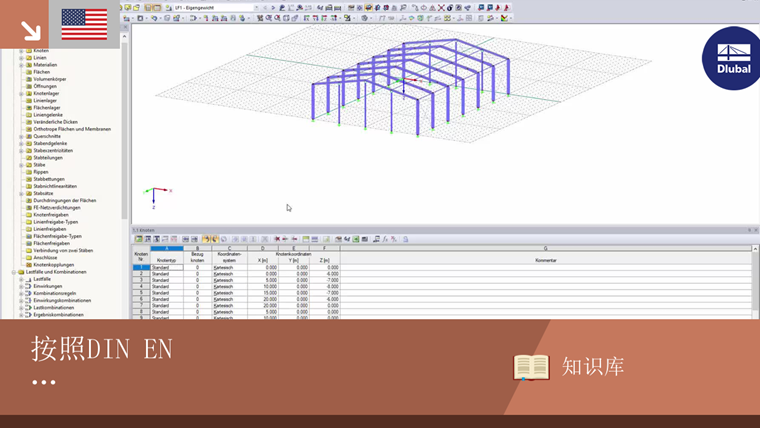Click the first icon in the 1.1 Knoten table toolbar
The height and width of the screenshot is (428, 760).
click(x=139, y=239)
